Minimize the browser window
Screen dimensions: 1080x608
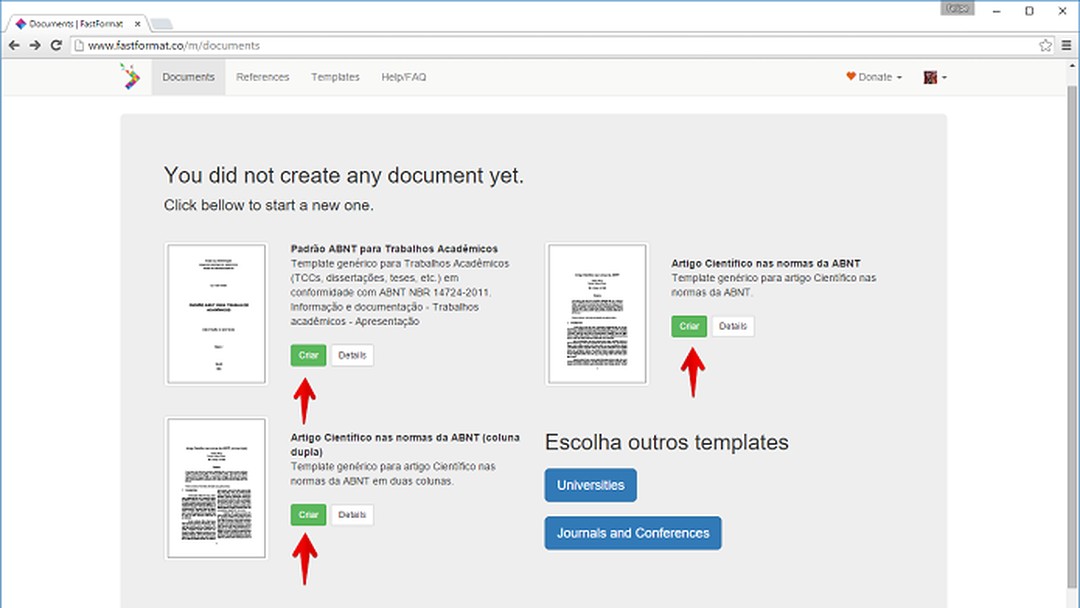click(996, 11)
